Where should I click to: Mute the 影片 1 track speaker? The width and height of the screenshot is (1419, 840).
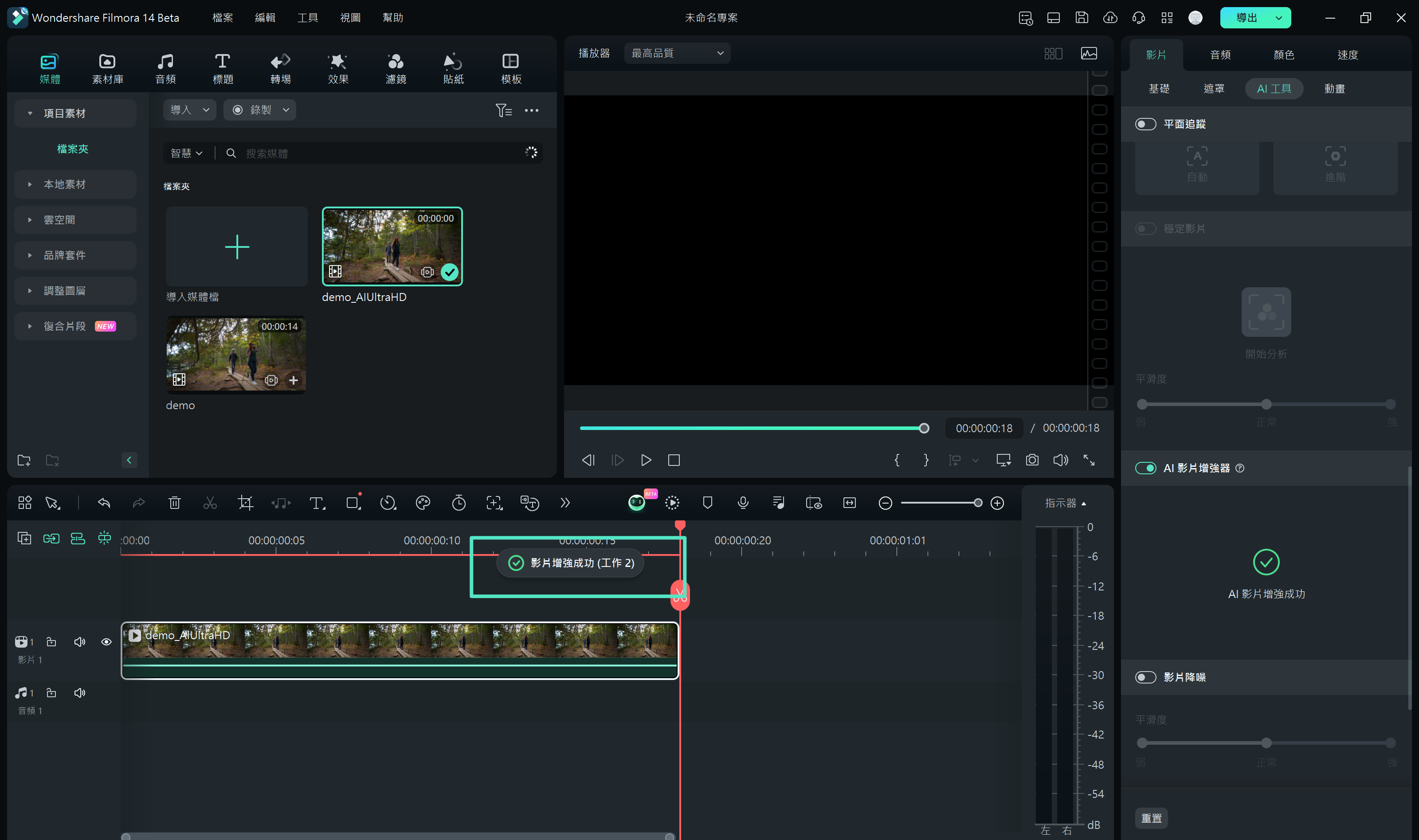(x=79, y=642)
